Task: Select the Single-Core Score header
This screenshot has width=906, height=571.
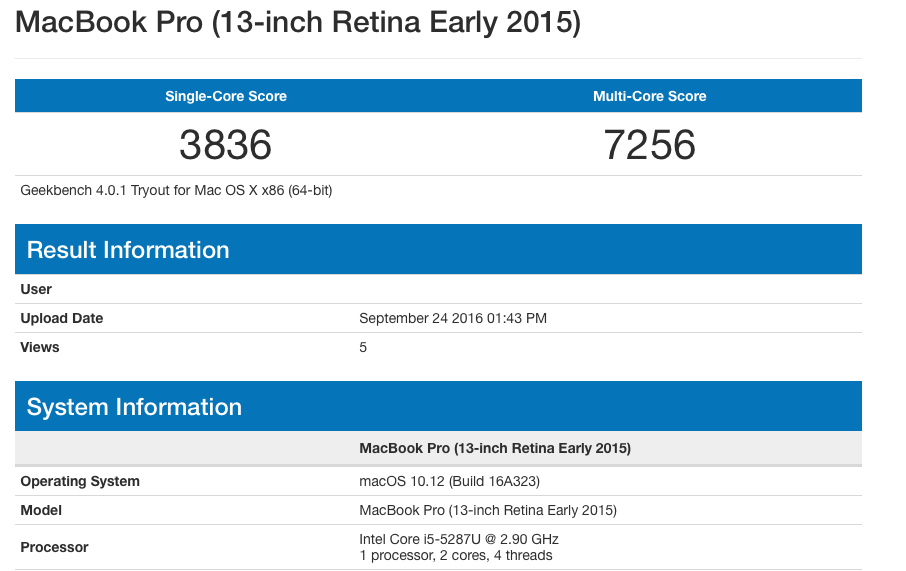Action: tap(226, 96)
